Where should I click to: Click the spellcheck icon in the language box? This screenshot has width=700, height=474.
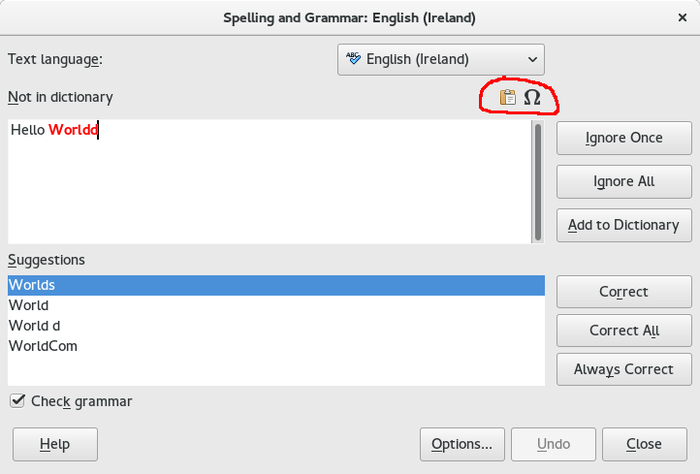353,59
